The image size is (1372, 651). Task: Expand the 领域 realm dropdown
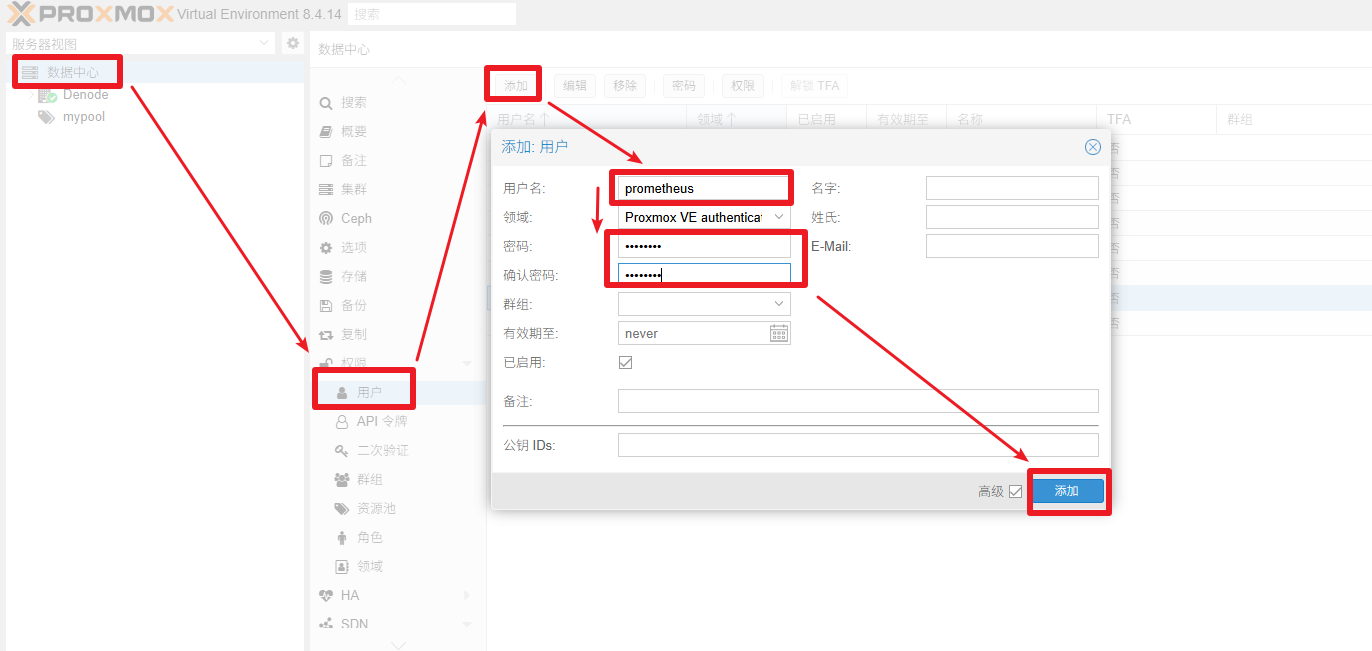point(779,217)
